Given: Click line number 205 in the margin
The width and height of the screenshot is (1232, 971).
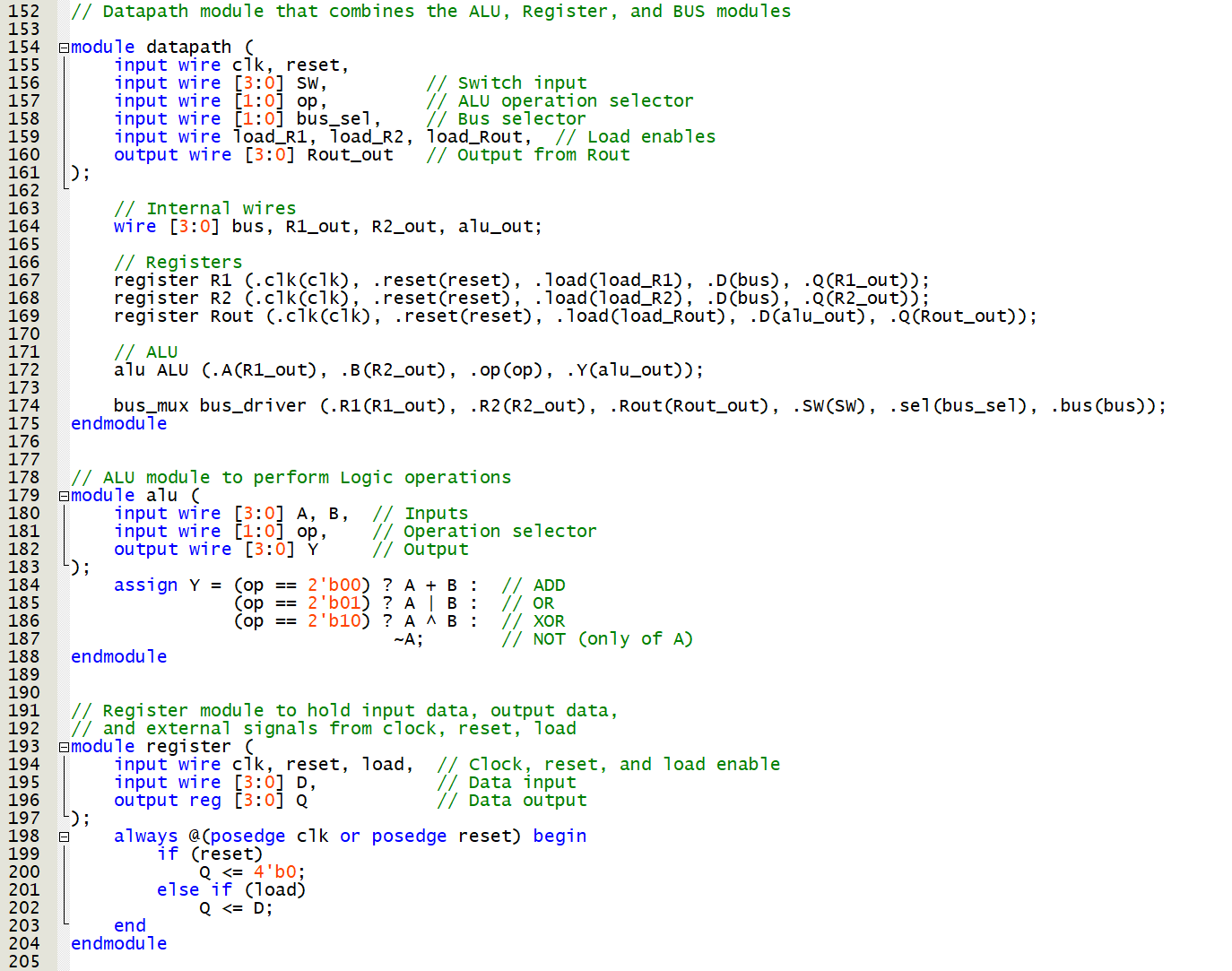Looking at the screenshot, I should coord(24,962).
